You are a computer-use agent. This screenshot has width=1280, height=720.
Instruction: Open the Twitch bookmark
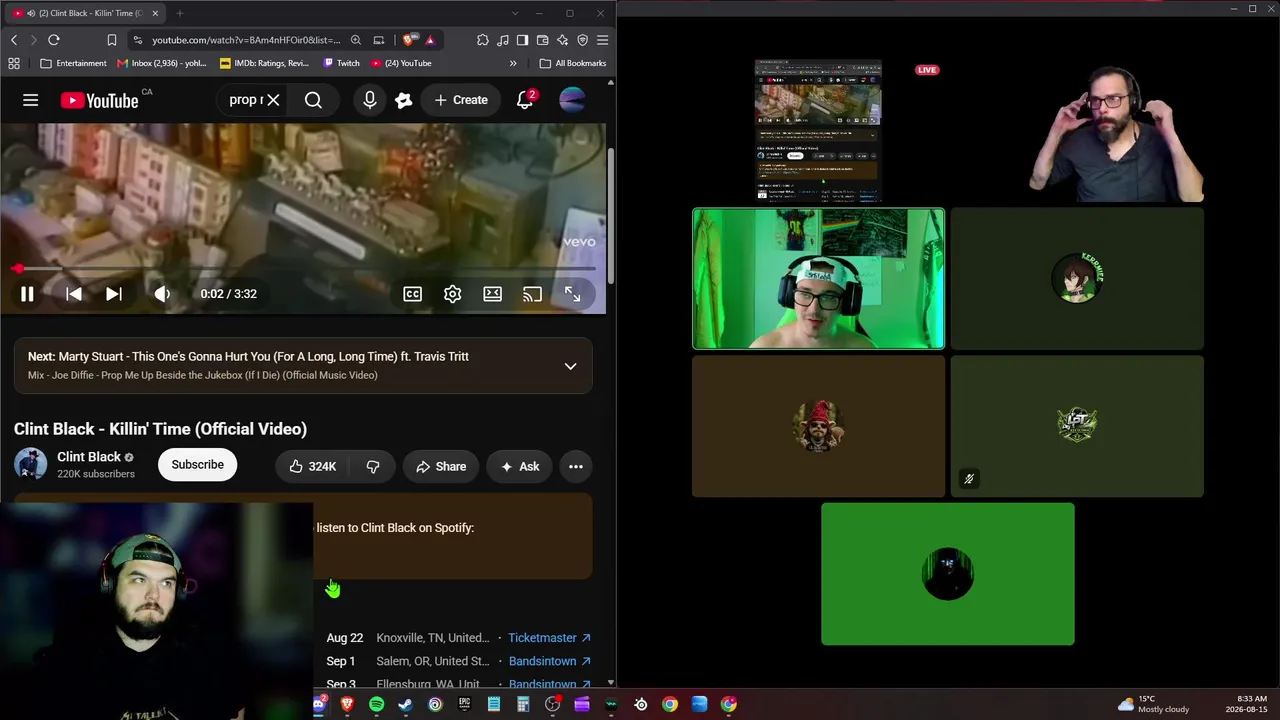click(342, 63)
